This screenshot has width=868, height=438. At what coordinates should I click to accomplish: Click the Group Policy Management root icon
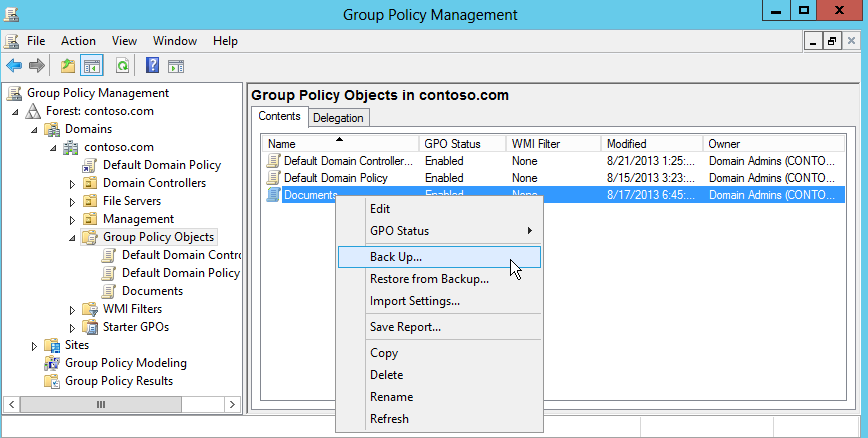pos(14,93)
